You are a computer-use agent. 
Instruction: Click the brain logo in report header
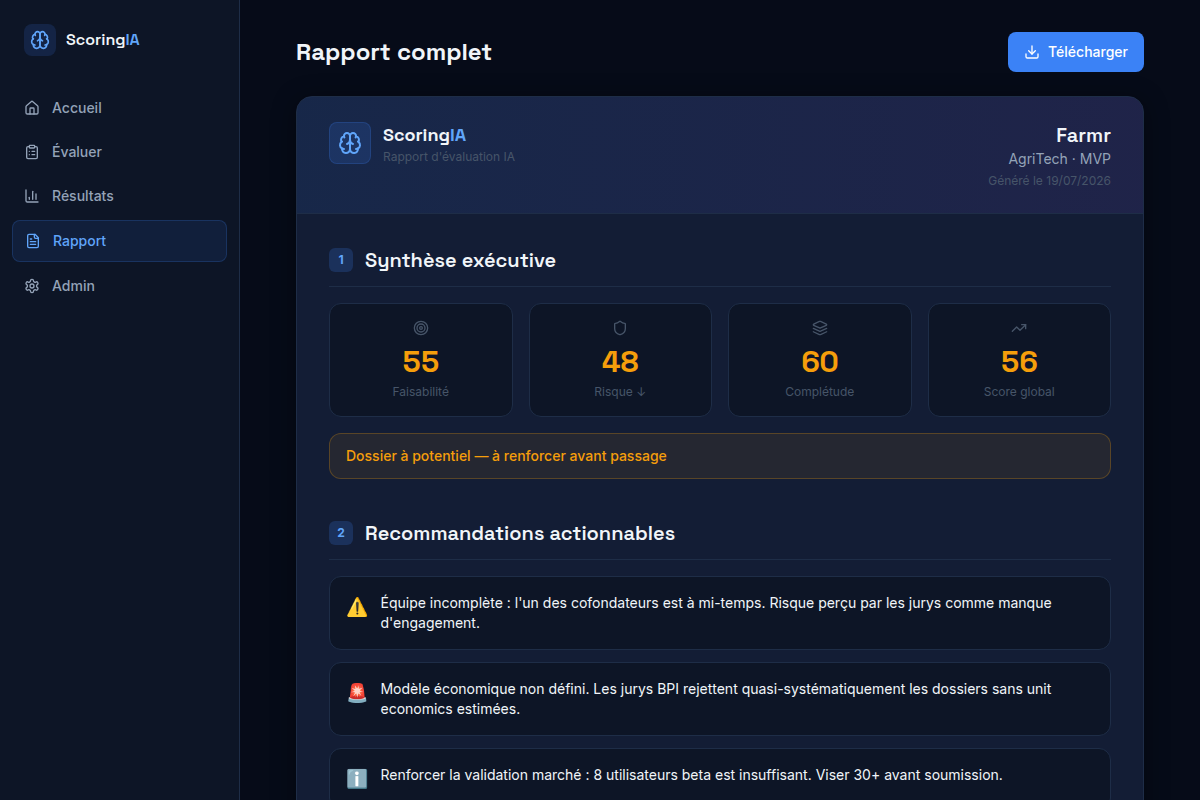[x=350, y=143]
